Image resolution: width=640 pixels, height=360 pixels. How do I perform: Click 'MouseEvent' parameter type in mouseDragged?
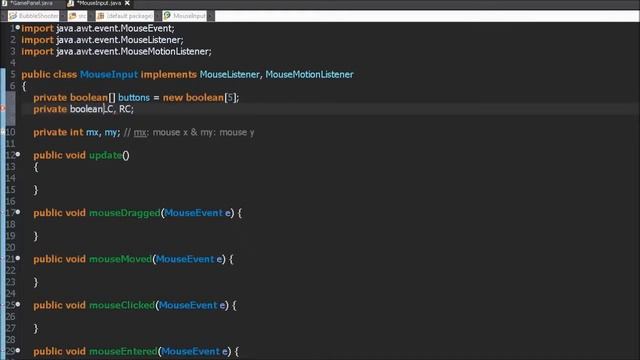point(194,213)
